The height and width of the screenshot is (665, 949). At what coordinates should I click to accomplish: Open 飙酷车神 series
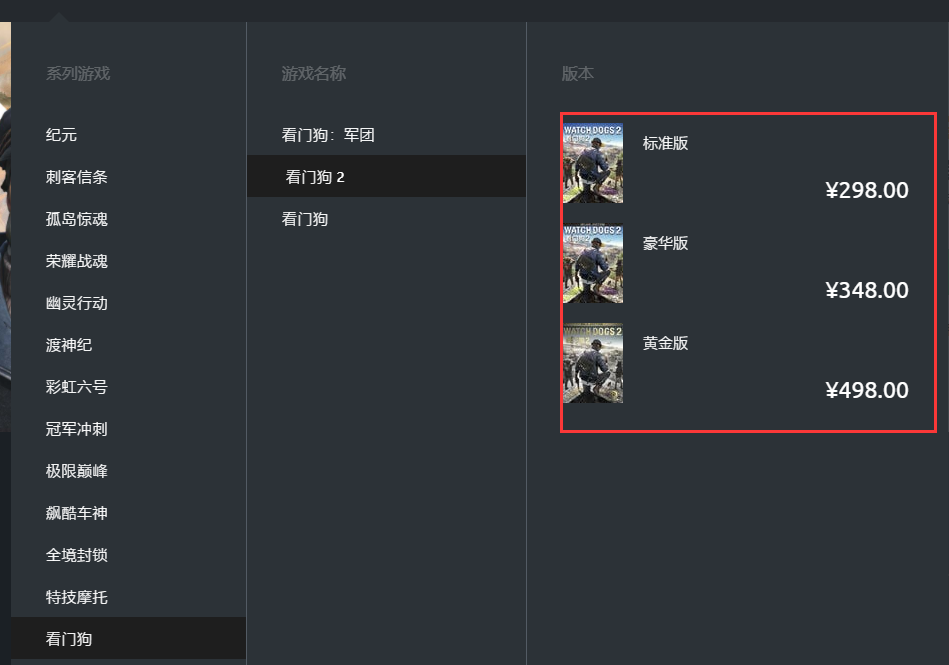(77, 513)
